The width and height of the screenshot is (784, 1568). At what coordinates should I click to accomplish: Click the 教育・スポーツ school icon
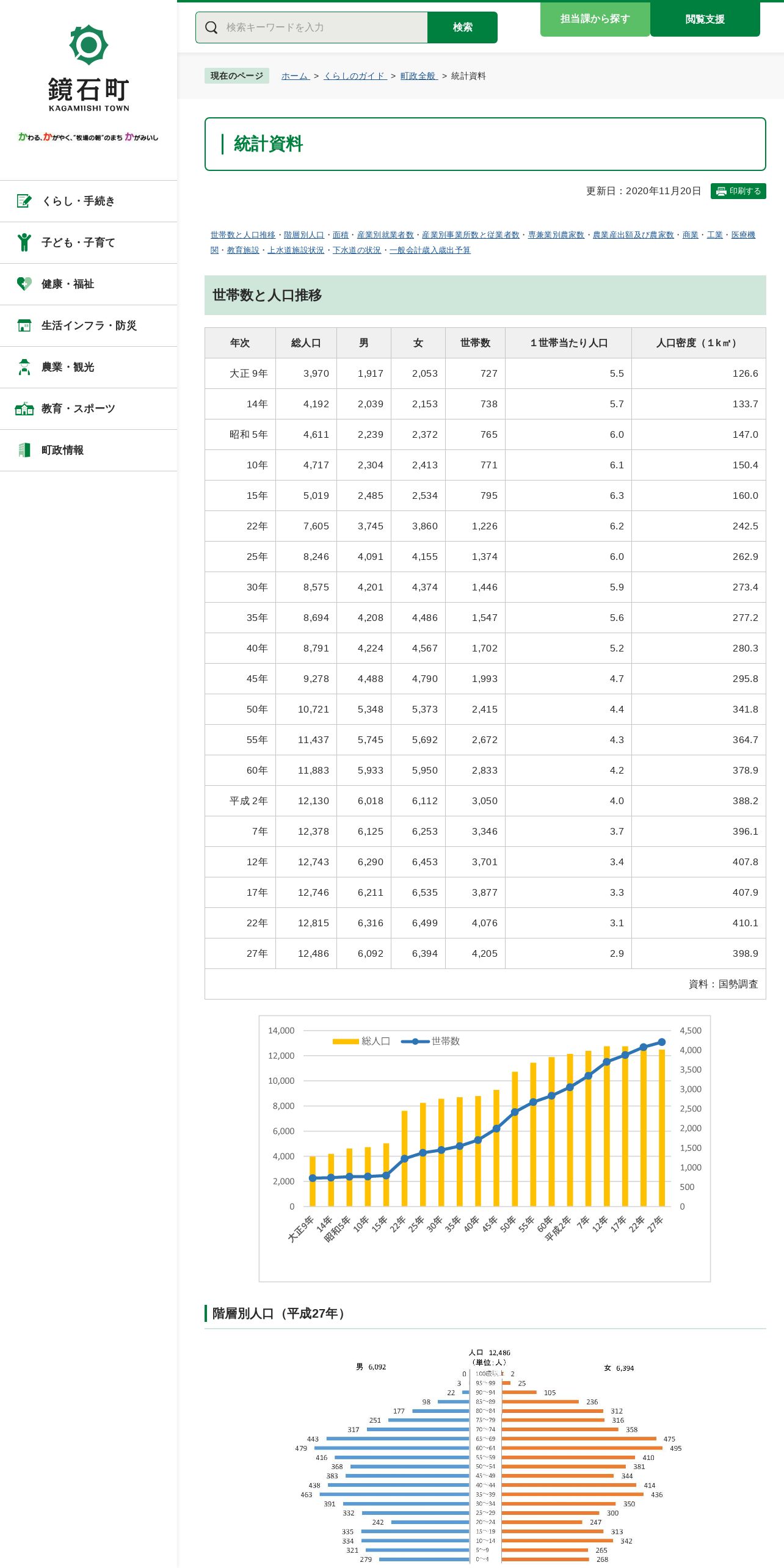tap(24, 408)
